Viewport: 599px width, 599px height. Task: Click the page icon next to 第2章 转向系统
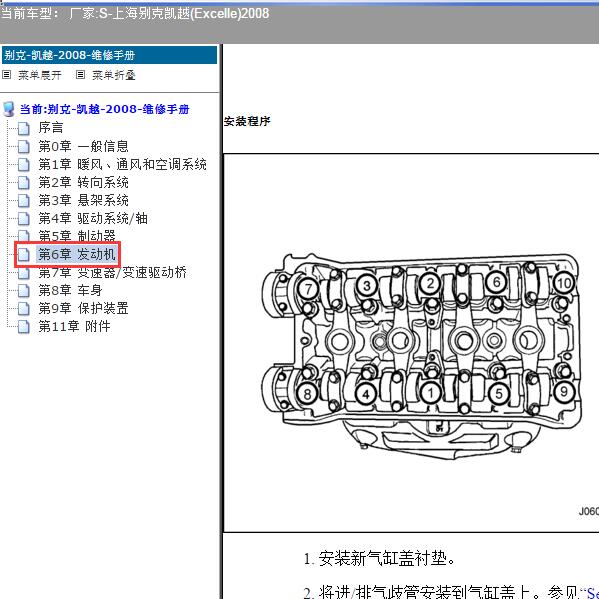[24, 183]
